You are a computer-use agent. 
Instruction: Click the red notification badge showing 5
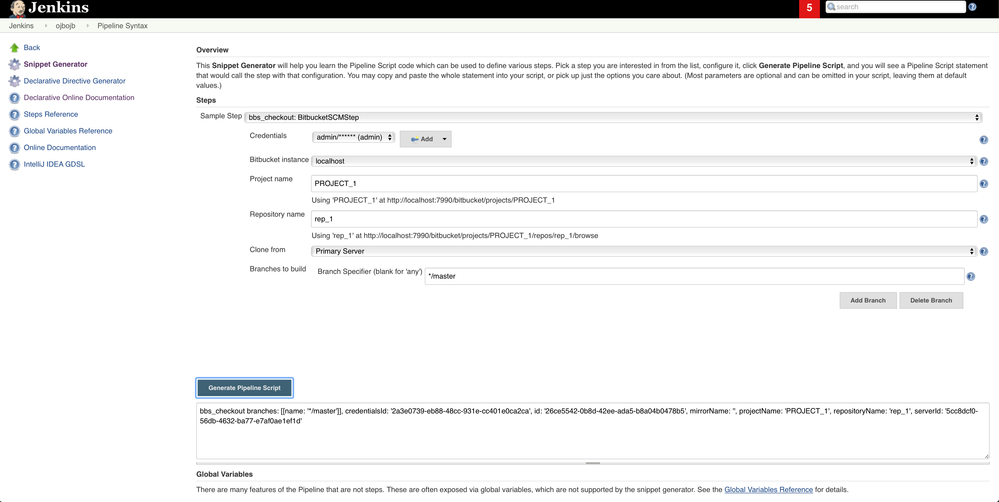pos(810,8)
